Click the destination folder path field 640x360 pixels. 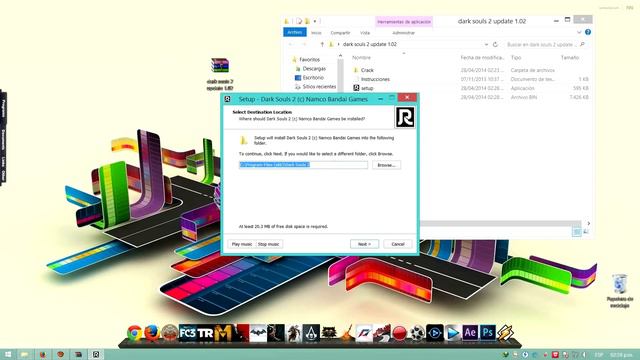303,164
